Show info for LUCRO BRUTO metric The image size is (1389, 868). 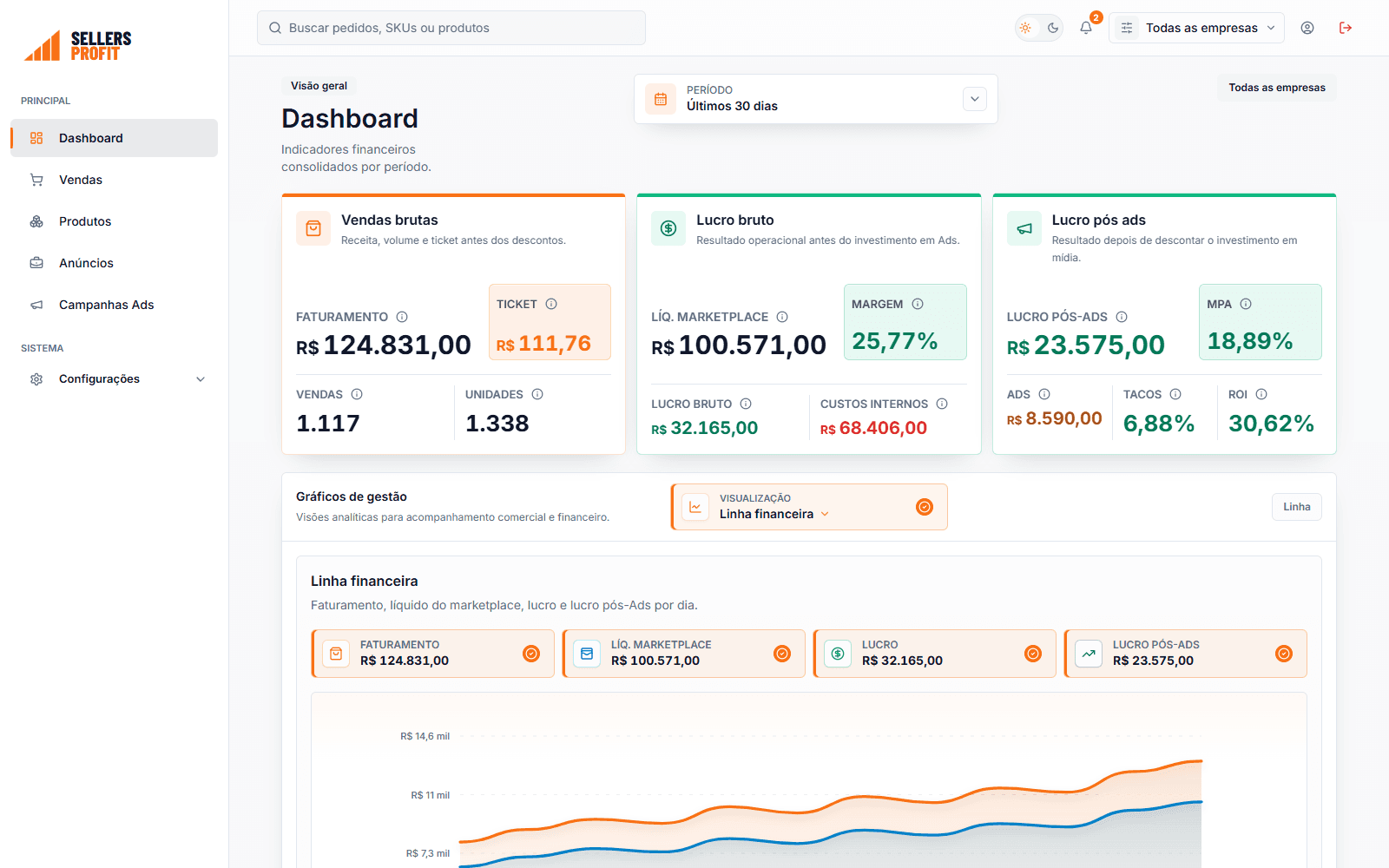click(x=746, y=404)
